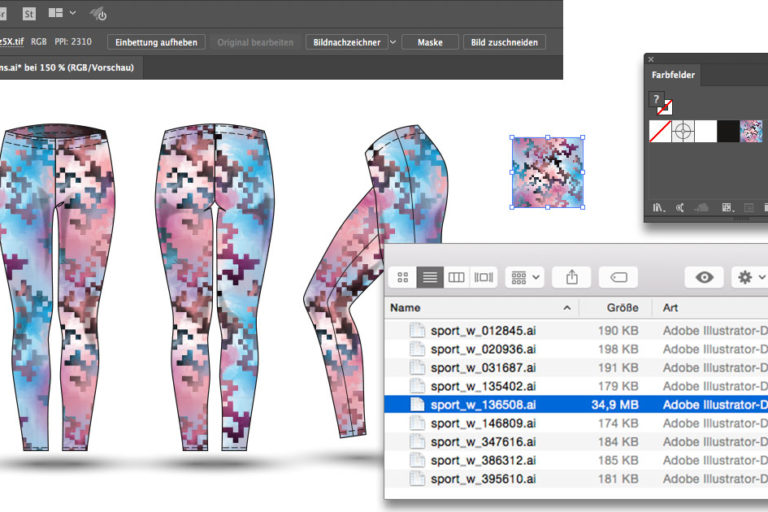Switch Finder to gallery view
768x512 pixels.
[484, 277]
